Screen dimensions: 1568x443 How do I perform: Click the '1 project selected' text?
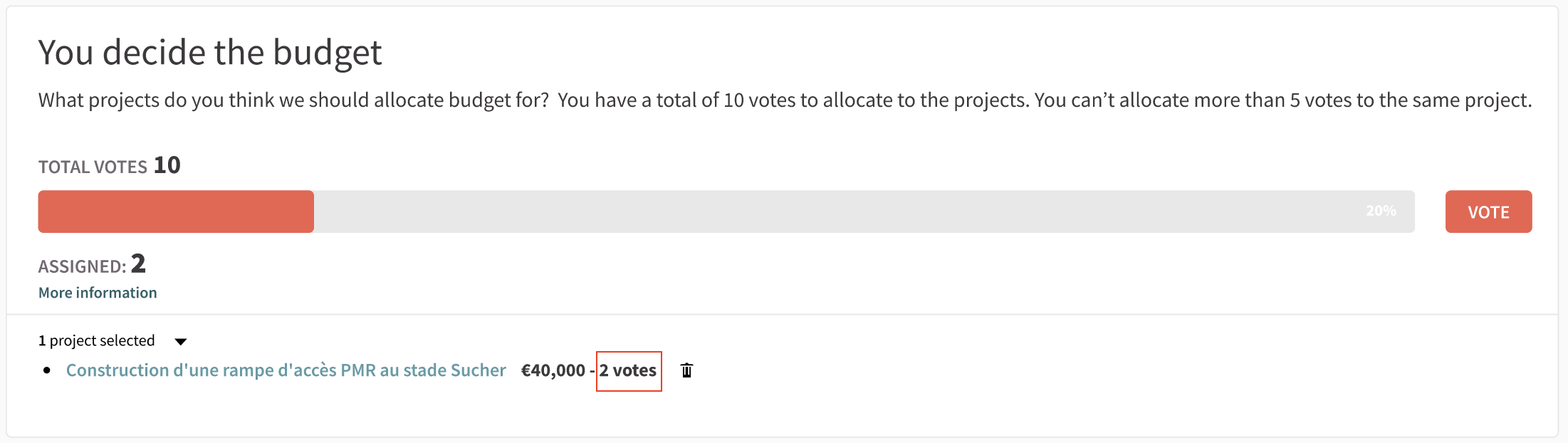97,340
